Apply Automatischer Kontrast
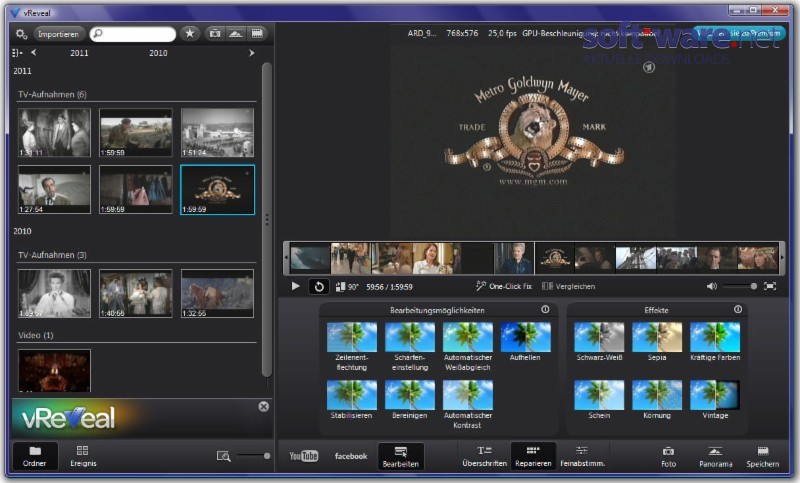The width and height of the screenshot is (800, 483). point(468,404)
